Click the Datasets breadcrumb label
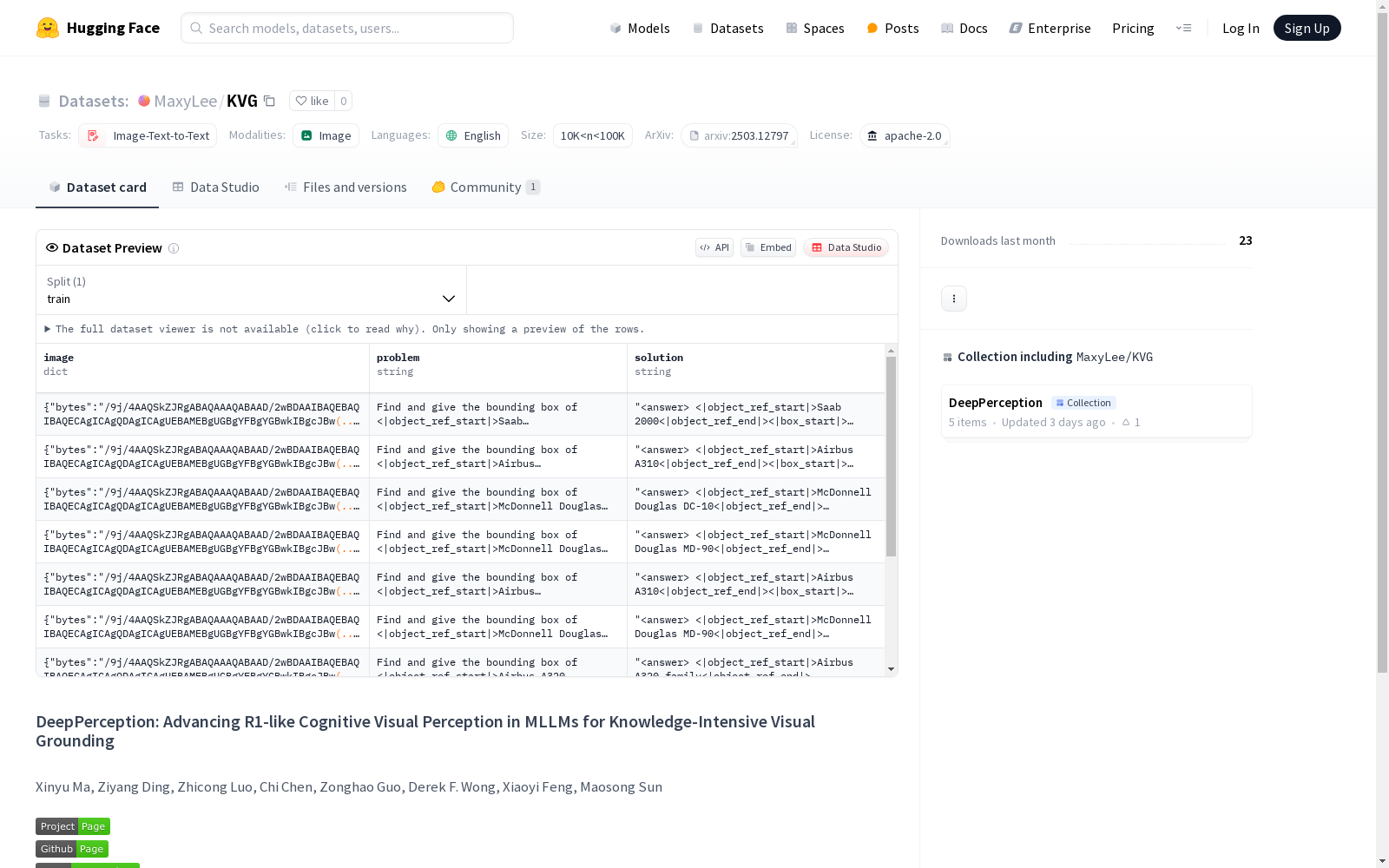Image resolution: width=1389 pixels, height=868 pixels. pos(94,101)
